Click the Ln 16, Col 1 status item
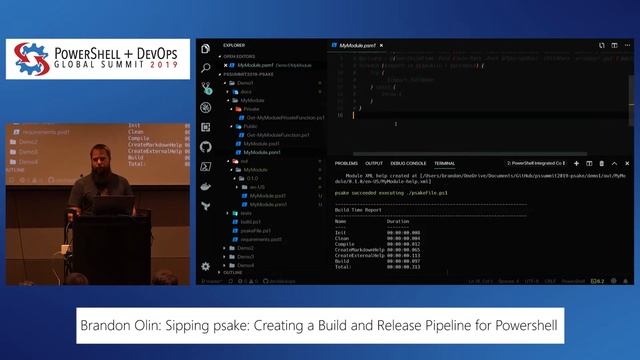640x360 pixels. (x=481, y=281)
